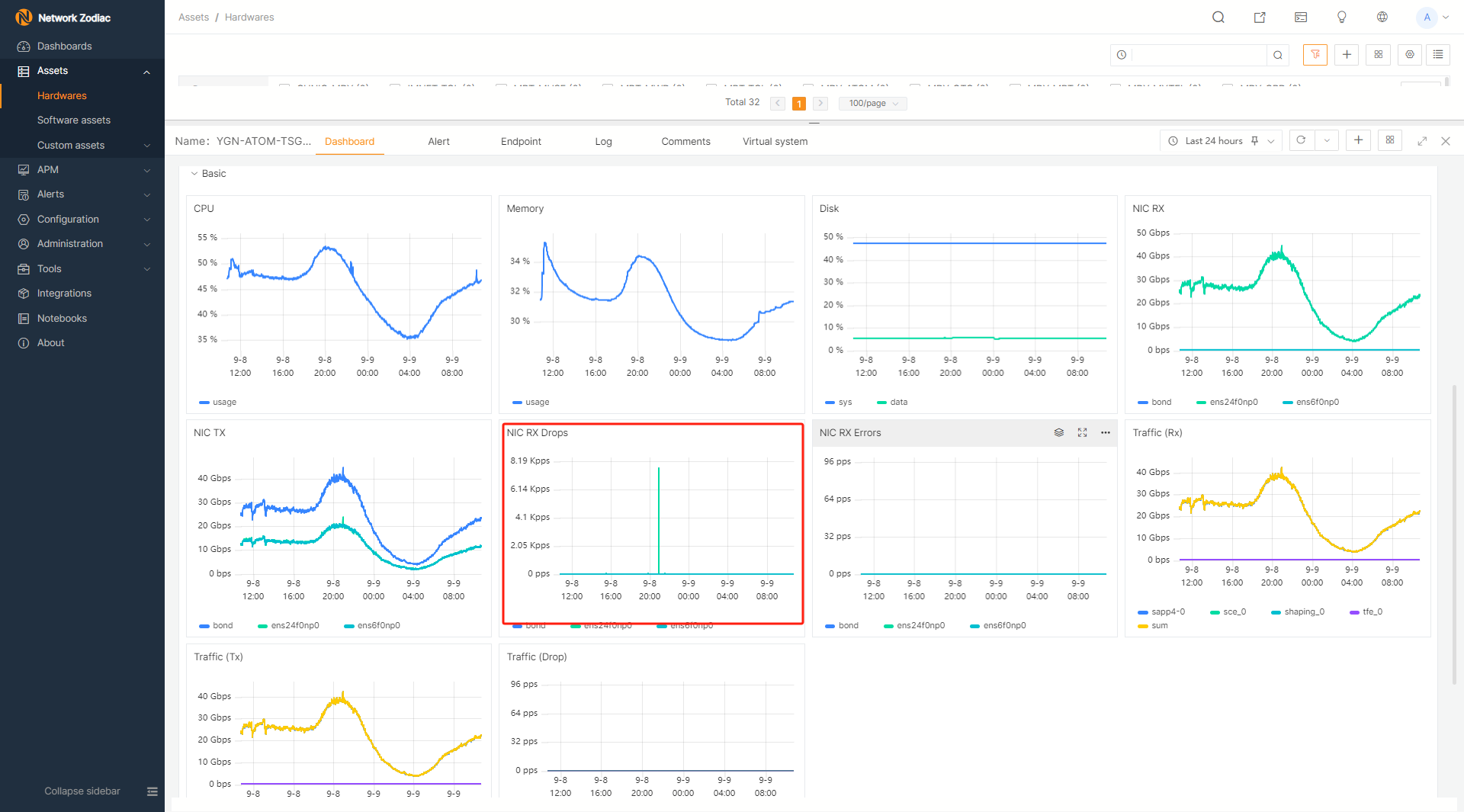Image resolution: width=1464 pixels, height=812 pixels.
Task: Click the layers icon on the NIC RX Errors panel
Action: tap(1059, 432)
